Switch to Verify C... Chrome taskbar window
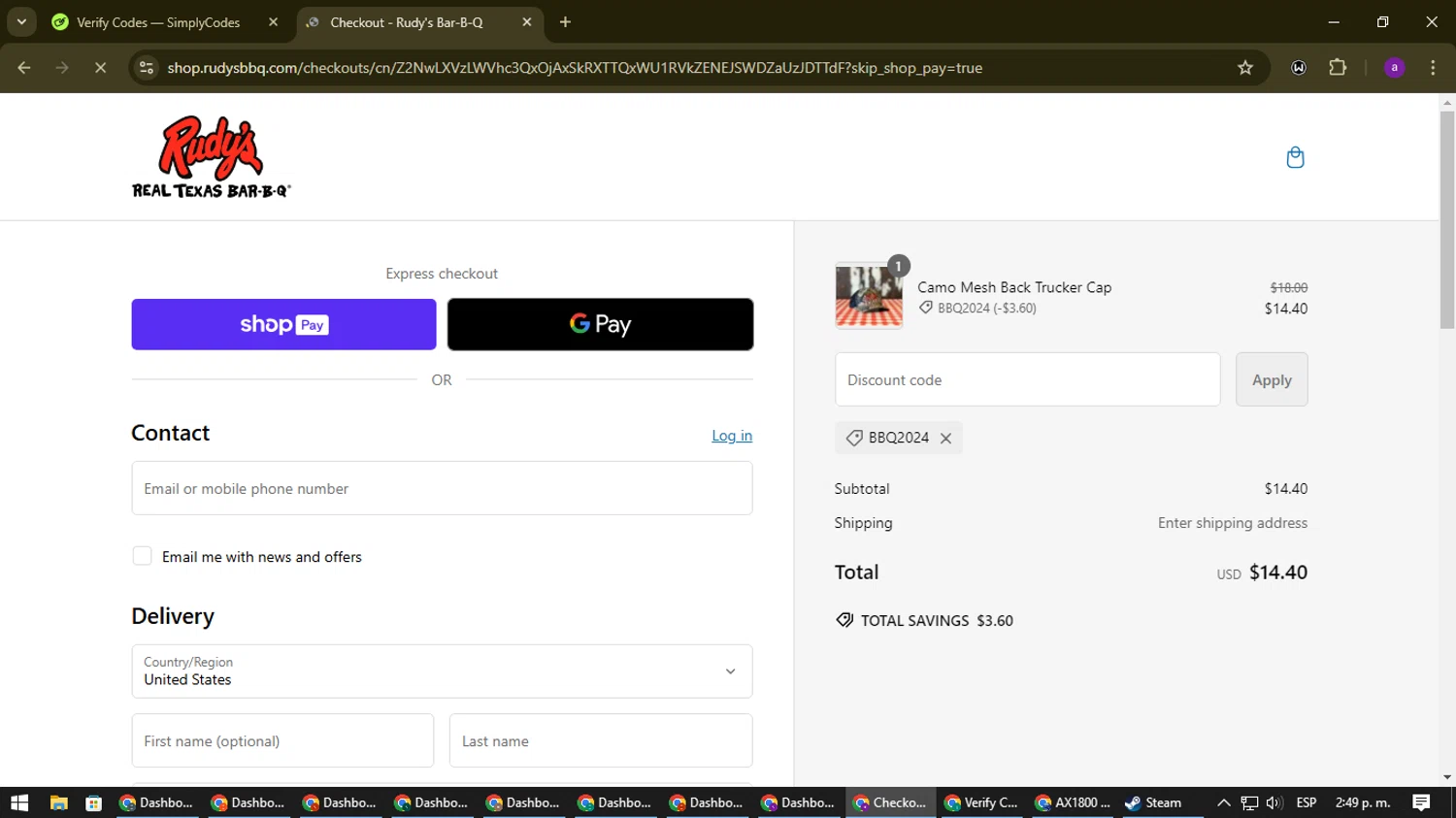 [981, 802]
